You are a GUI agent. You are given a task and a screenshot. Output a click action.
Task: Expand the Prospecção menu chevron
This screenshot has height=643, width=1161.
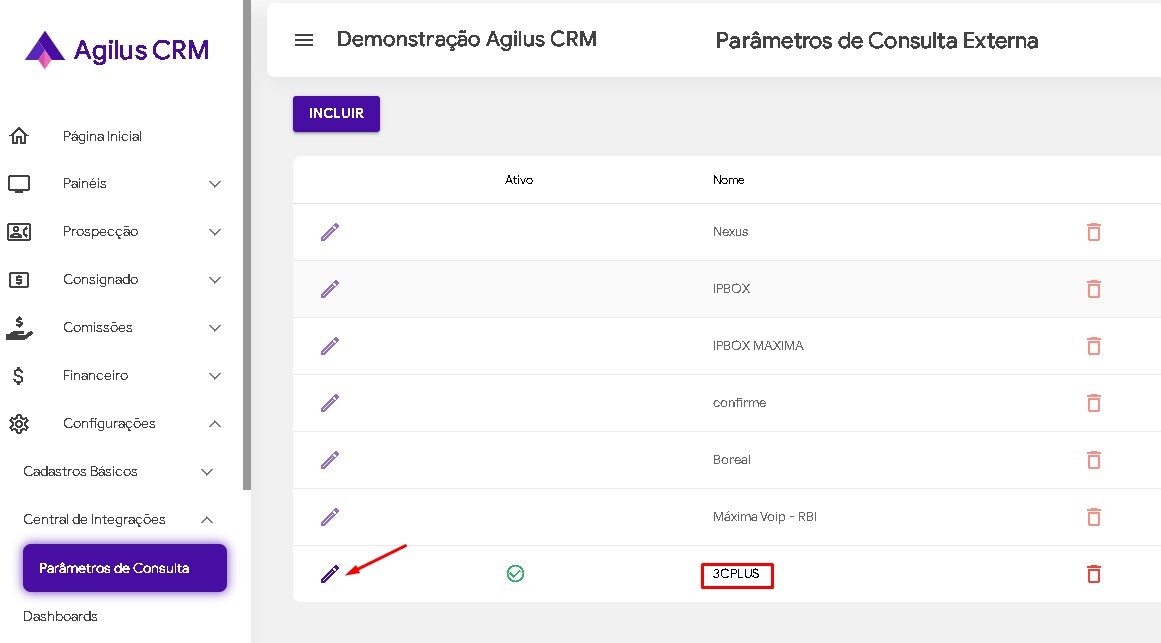point(215,232)
